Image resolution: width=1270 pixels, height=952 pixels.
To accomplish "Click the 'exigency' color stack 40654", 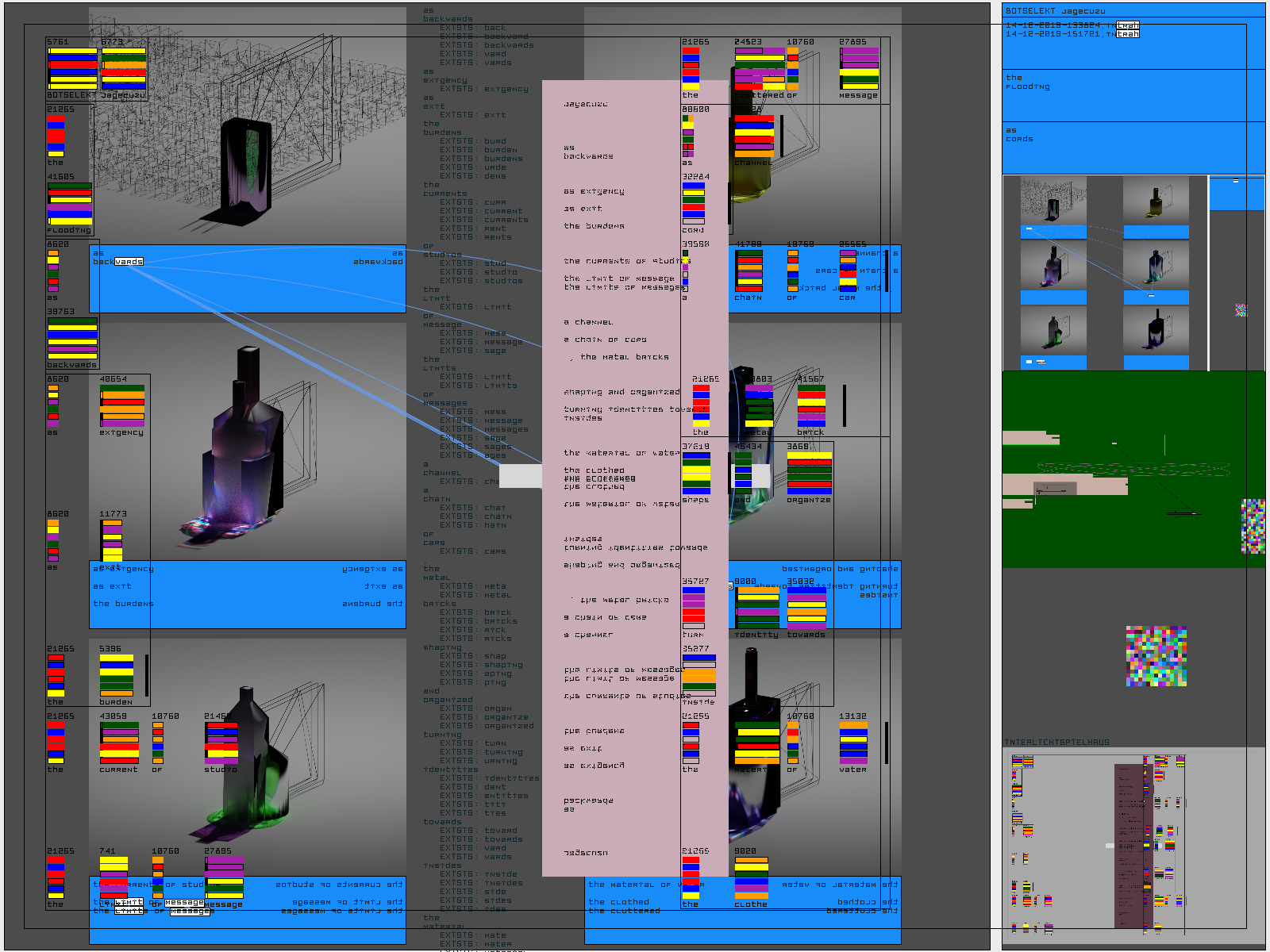I will point(122,406).
